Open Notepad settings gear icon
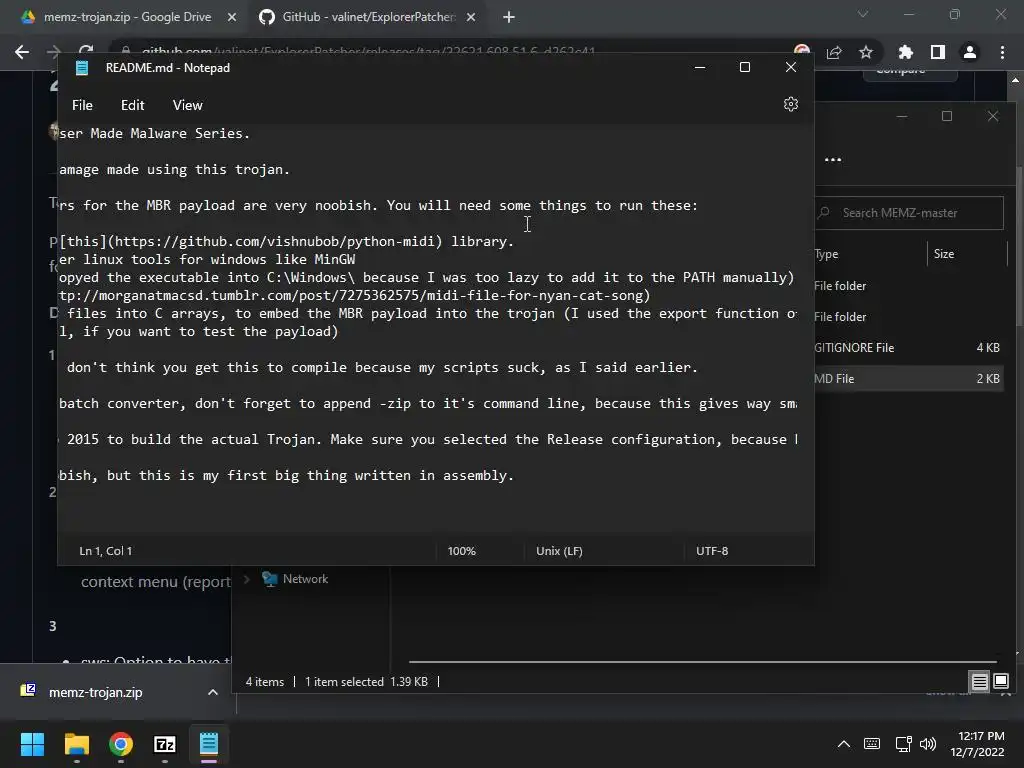This screenshot has height=768, width=1024. point(791,104)
